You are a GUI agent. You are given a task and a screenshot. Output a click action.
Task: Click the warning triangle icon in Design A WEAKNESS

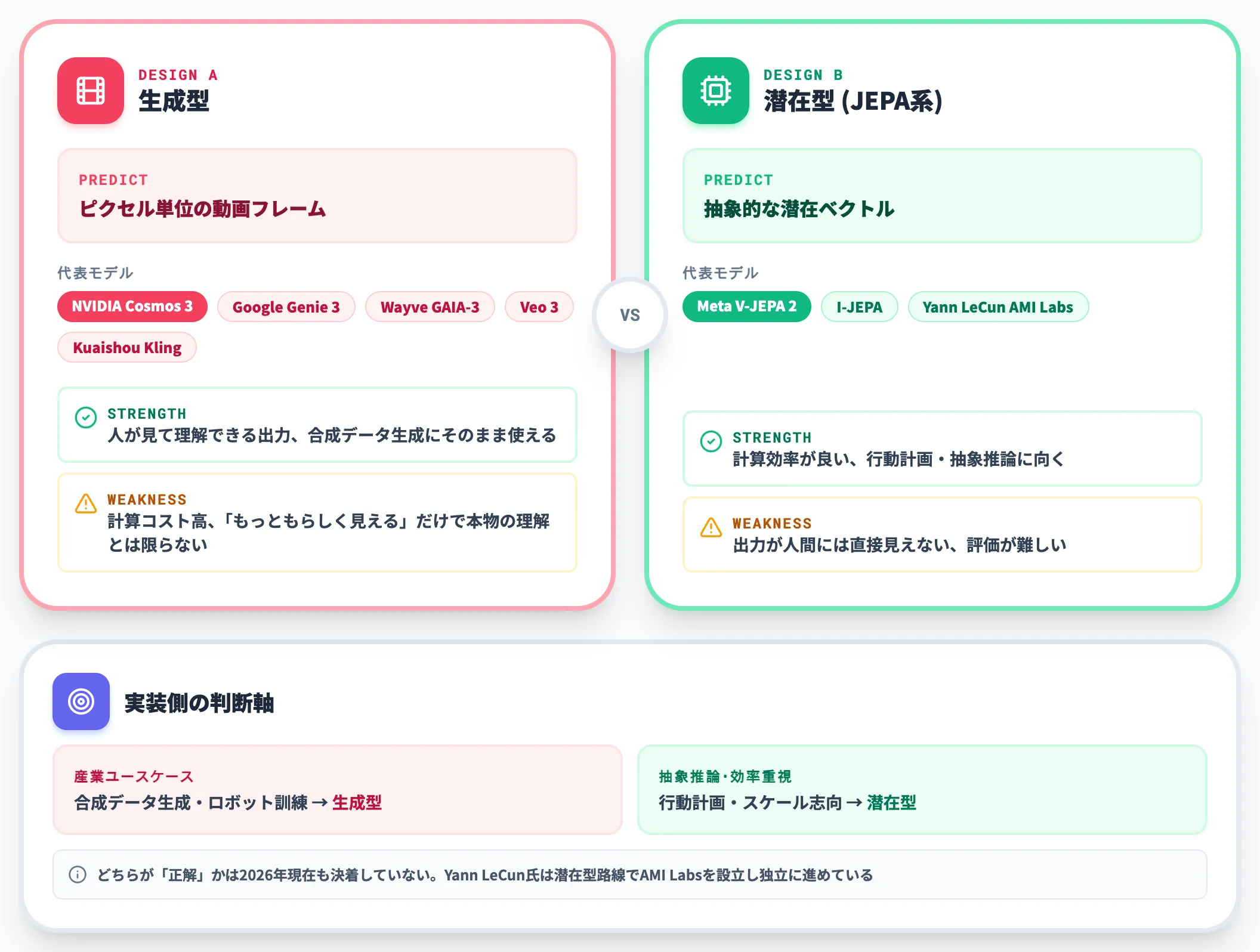click(86, 503)
